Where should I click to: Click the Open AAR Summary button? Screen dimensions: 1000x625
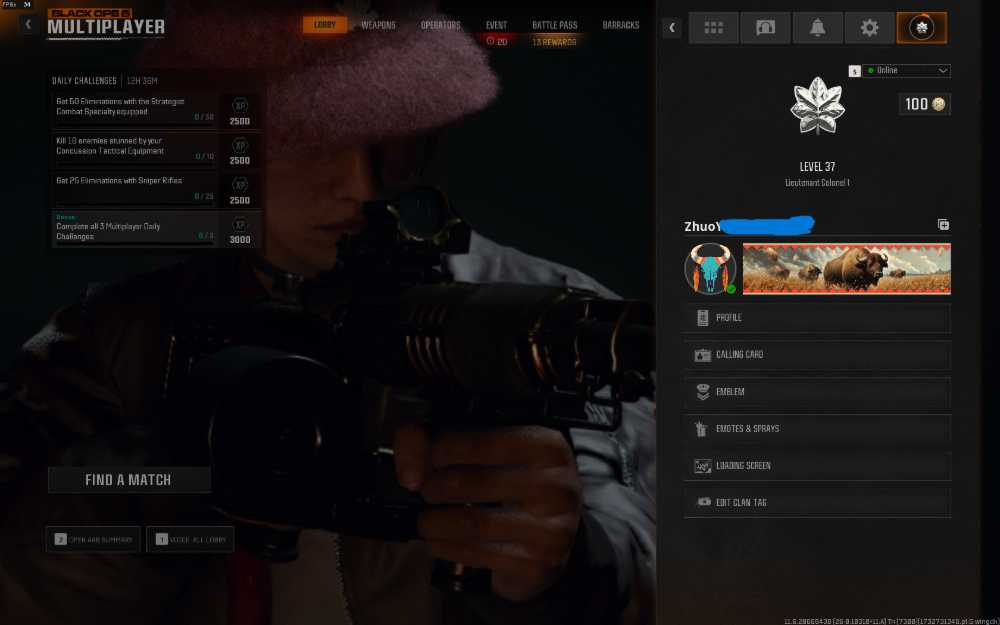tap(93, 540)
